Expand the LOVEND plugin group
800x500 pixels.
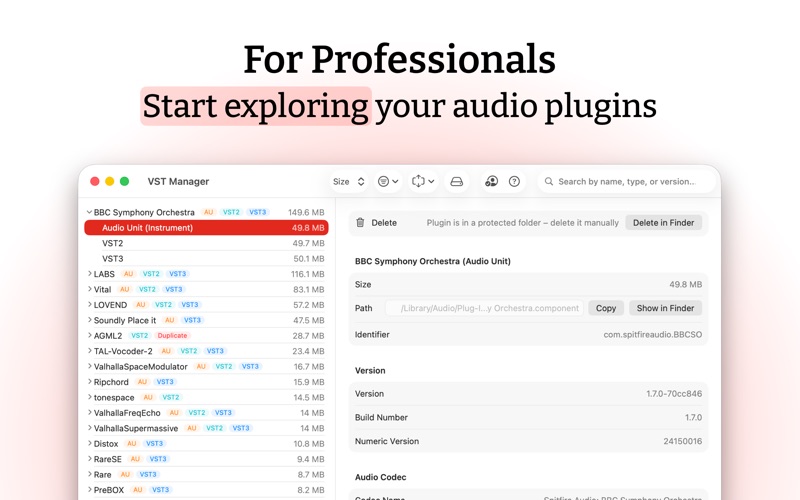(x=89, y=305)
